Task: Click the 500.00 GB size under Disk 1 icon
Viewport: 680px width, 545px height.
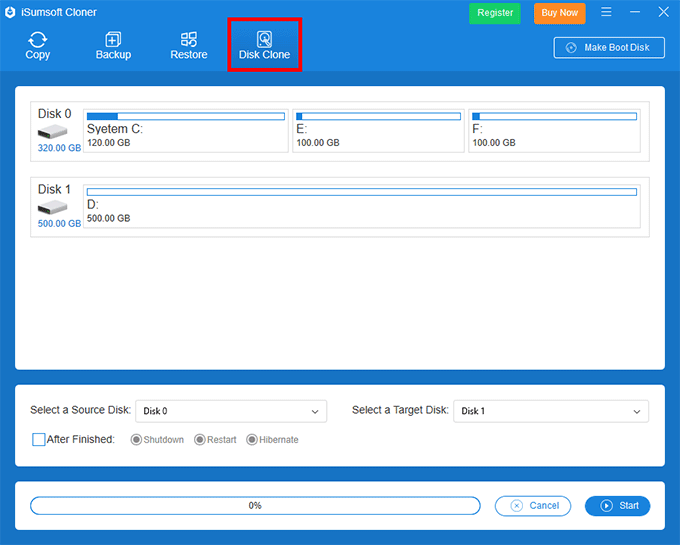Action: click(x=59, y=223)
